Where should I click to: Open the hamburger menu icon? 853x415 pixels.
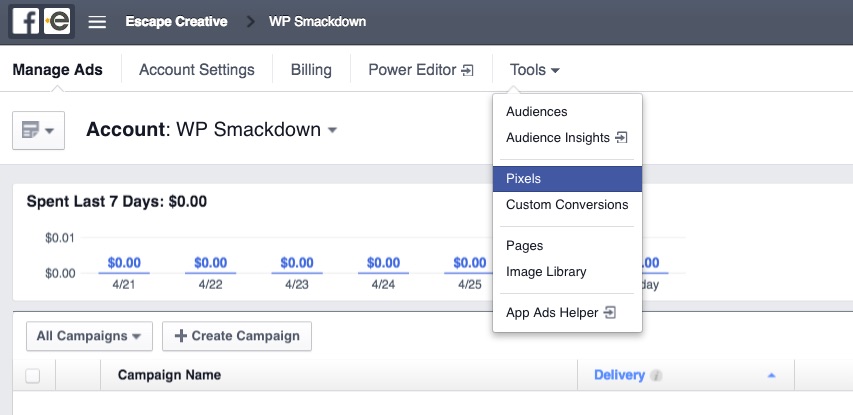(97, 22)
